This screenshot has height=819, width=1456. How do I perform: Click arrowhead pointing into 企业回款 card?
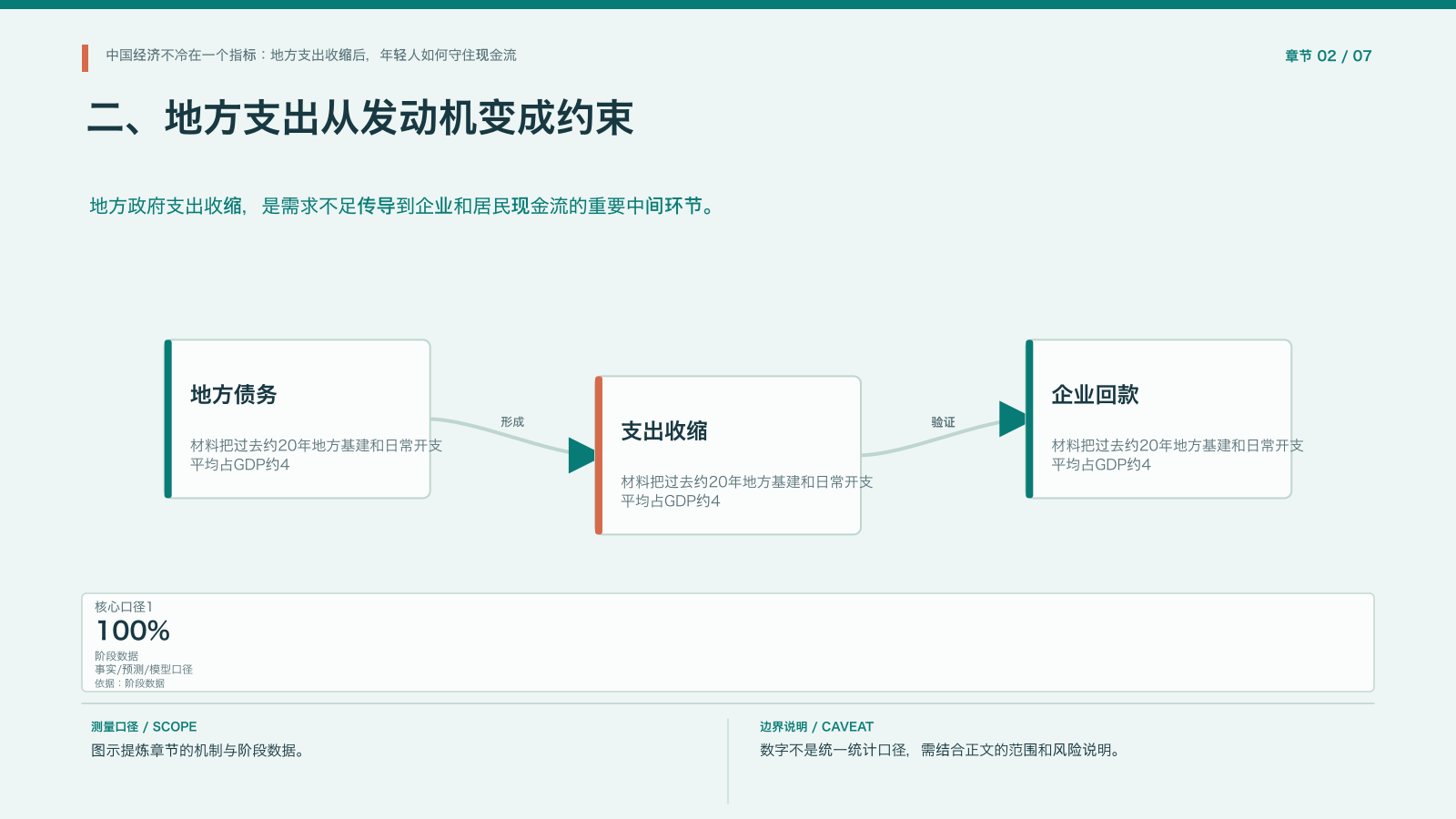coord(1012,419)
